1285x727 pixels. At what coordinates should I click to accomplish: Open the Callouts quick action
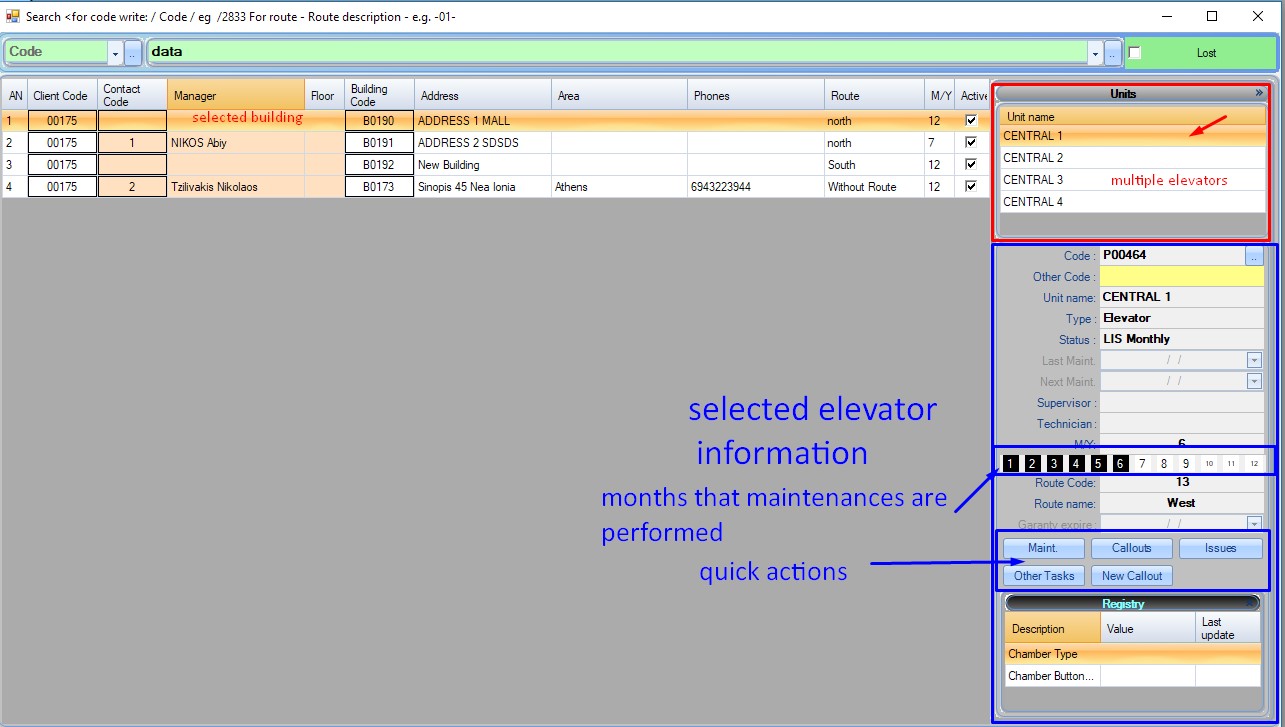(x=1131, y=548)
